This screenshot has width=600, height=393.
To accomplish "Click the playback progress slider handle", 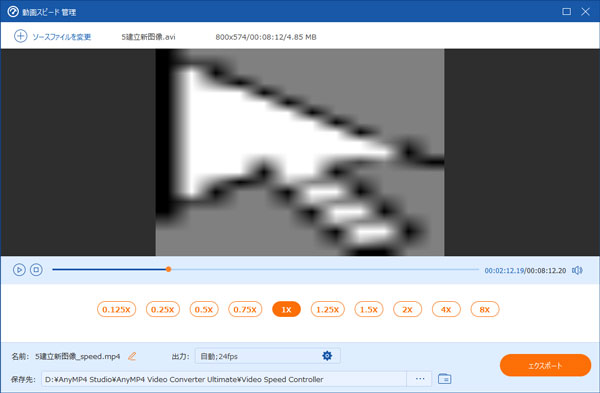I will tap(168, 269).
